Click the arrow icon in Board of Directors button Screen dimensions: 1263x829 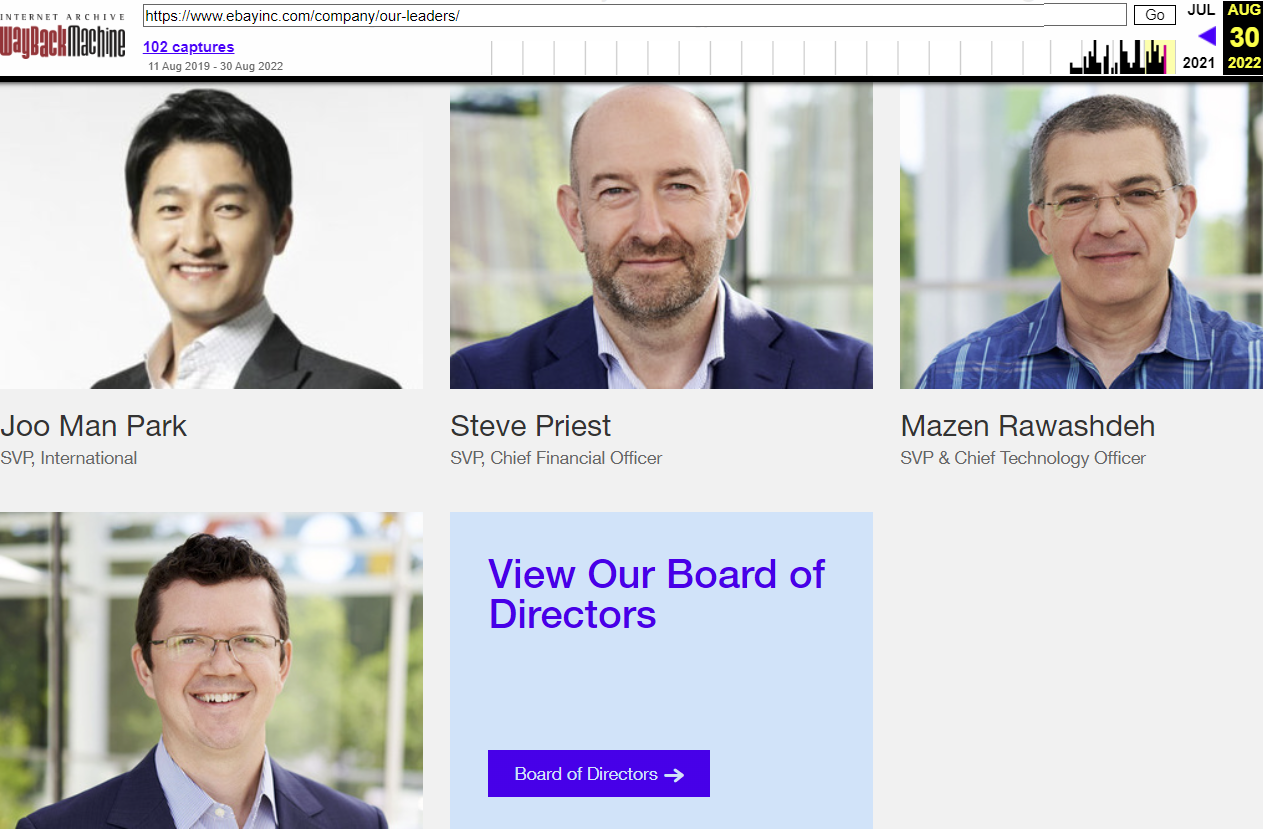coord(674,775)
